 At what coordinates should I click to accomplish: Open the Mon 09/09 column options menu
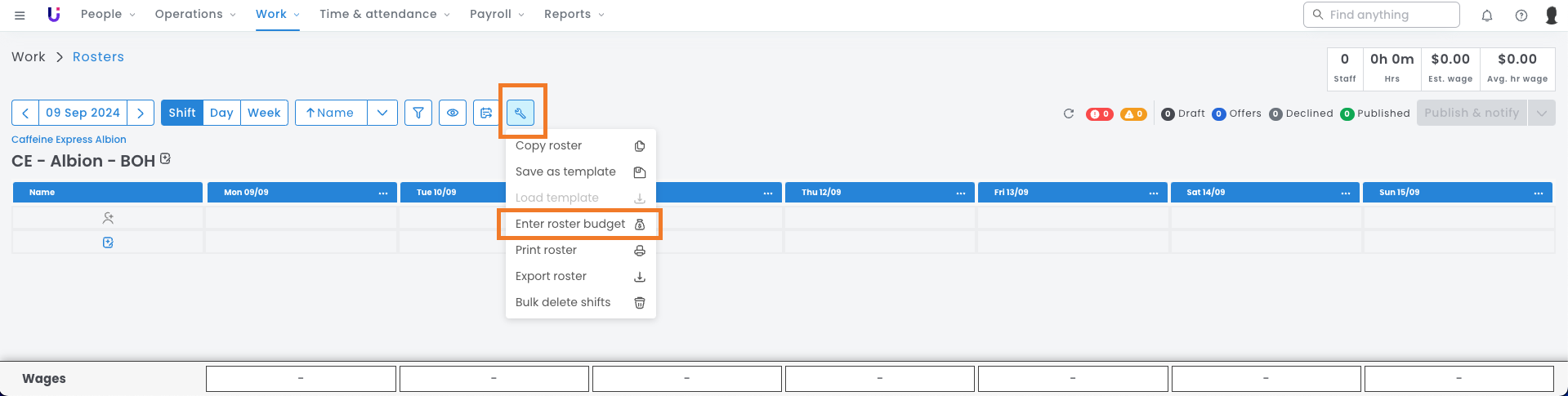pyautogui.click(x=383, y=193)
